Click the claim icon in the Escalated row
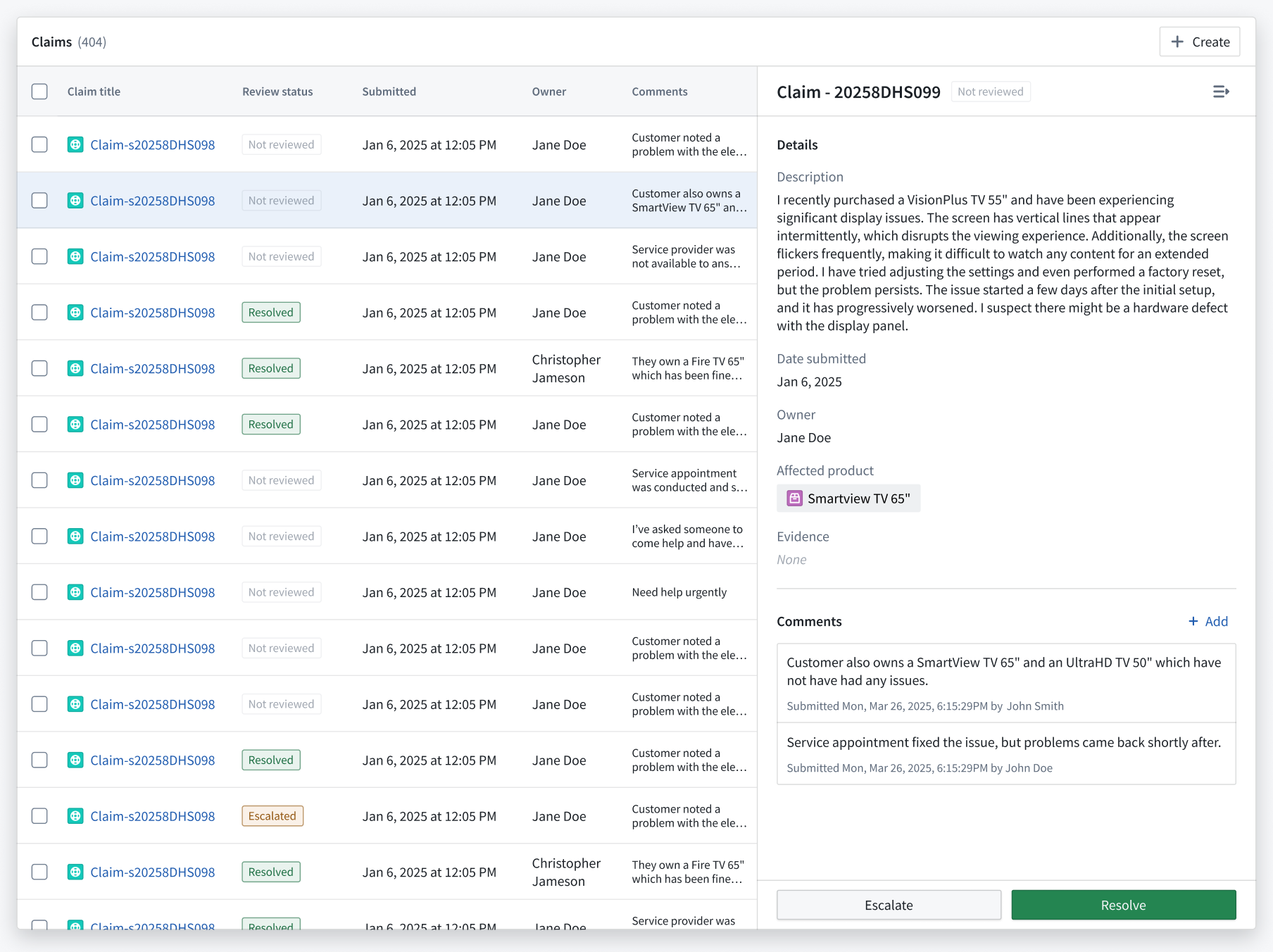This screenshot has height=952, width=1273. (75, 816)
